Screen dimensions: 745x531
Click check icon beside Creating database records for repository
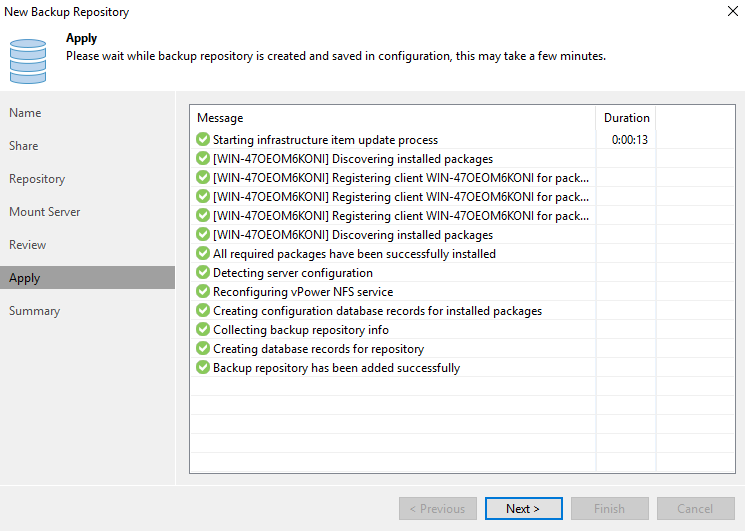(203, 348)
